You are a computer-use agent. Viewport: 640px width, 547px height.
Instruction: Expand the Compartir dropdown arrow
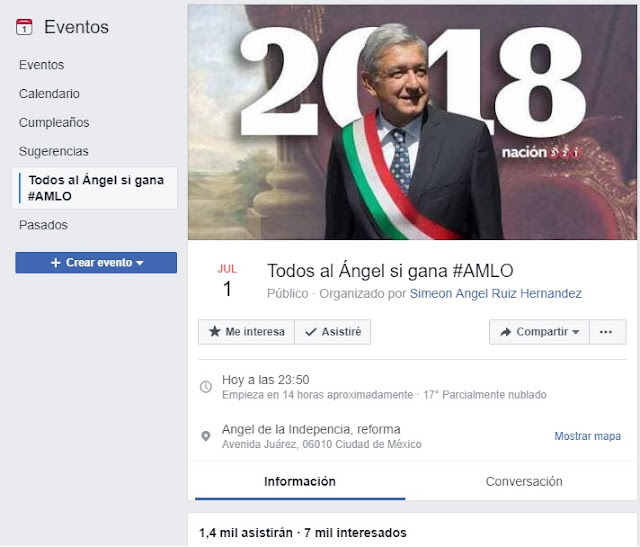tap(576, 332)
